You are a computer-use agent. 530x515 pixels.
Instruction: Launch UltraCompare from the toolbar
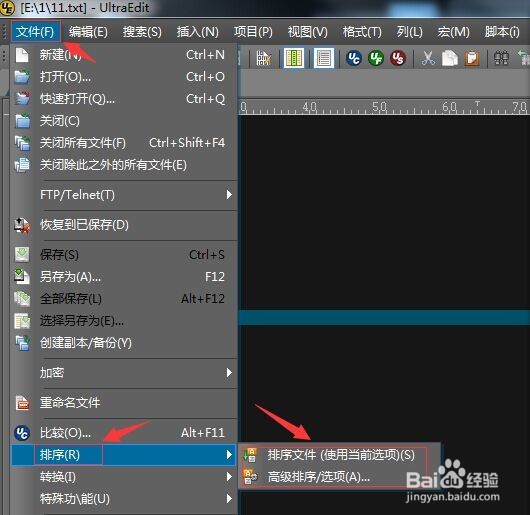(x=354, y=58)
